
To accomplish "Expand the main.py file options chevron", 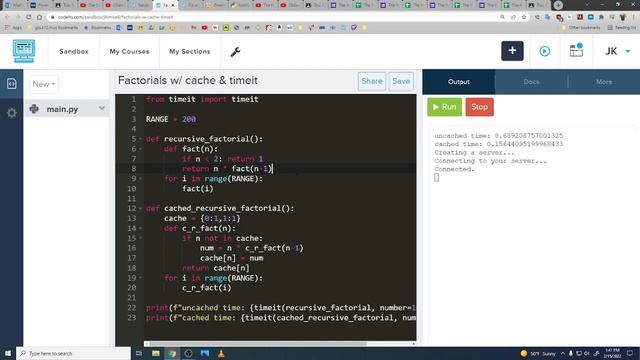I will pyautogui.click(x=102, y=108).
